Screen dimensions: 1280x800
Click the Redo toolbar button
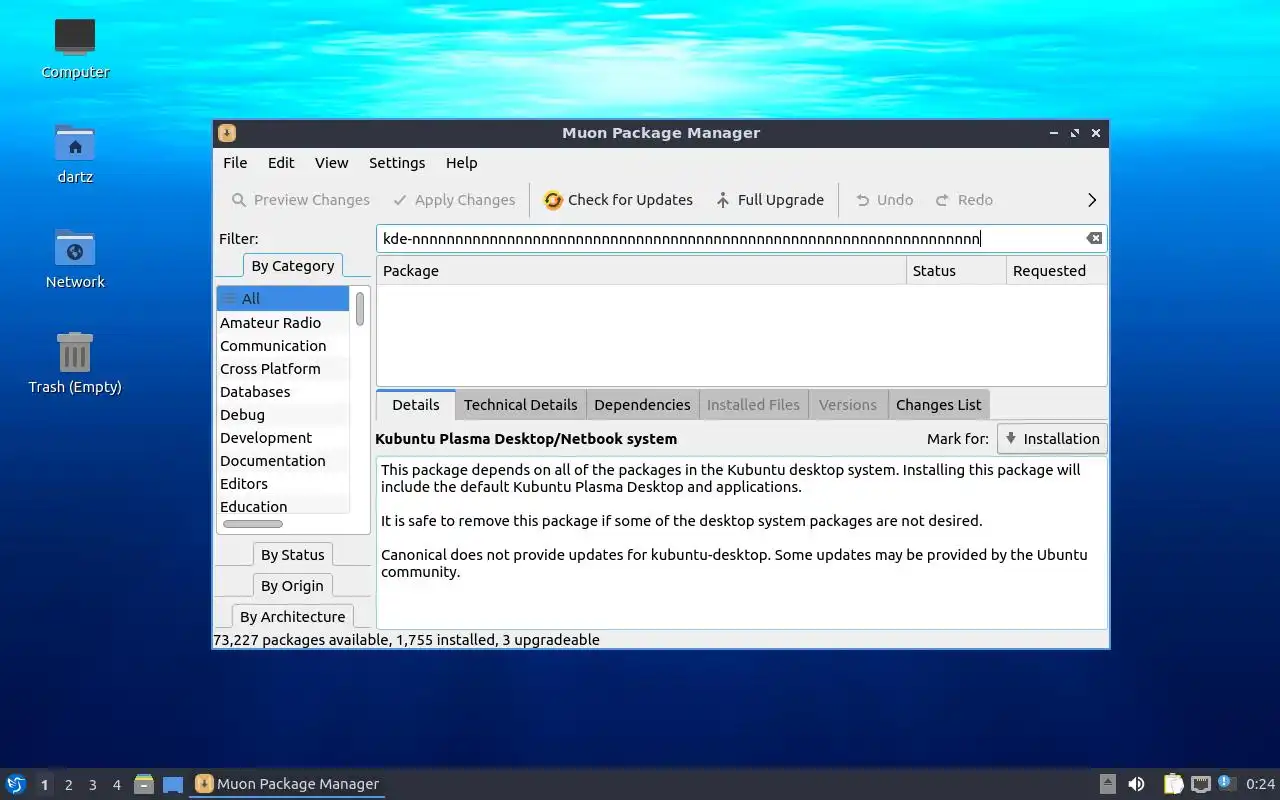coord(964,200)
